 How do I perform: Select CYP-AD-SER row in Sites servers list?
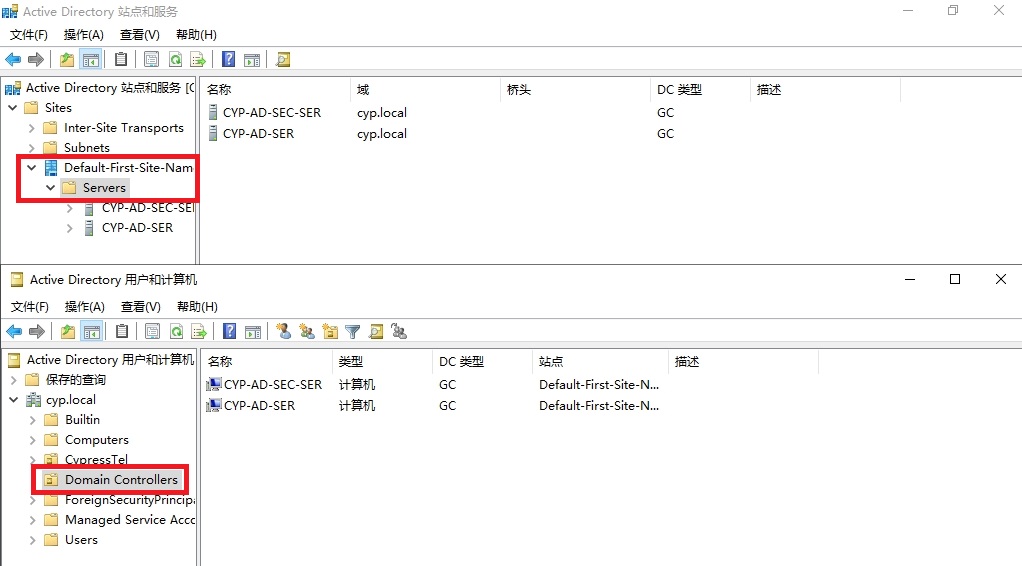(x=251, y=134)
